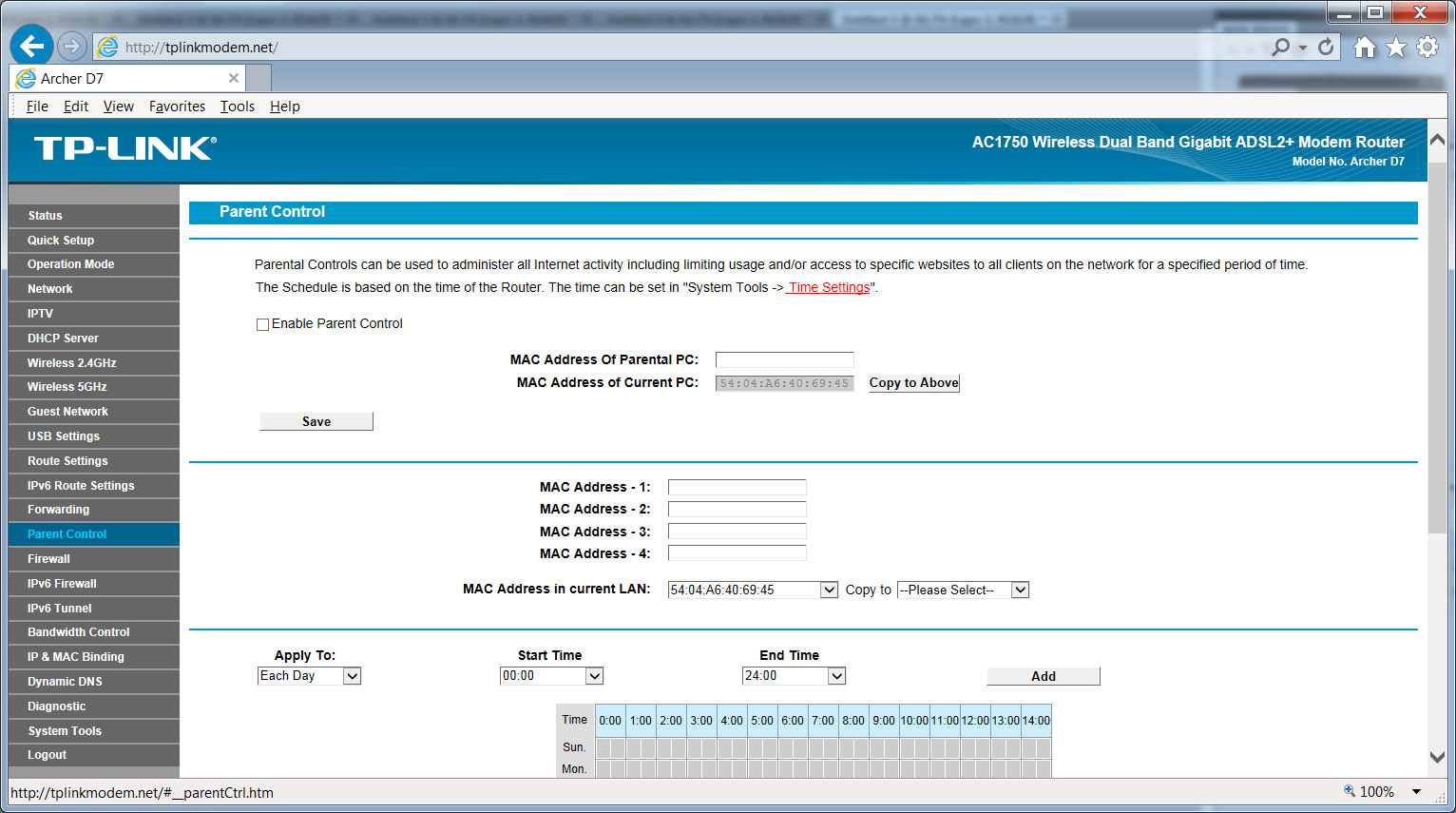Screen dimensions: 1456x813
Task: Click the Add schedule button
Action: [x=1044, y=676]
